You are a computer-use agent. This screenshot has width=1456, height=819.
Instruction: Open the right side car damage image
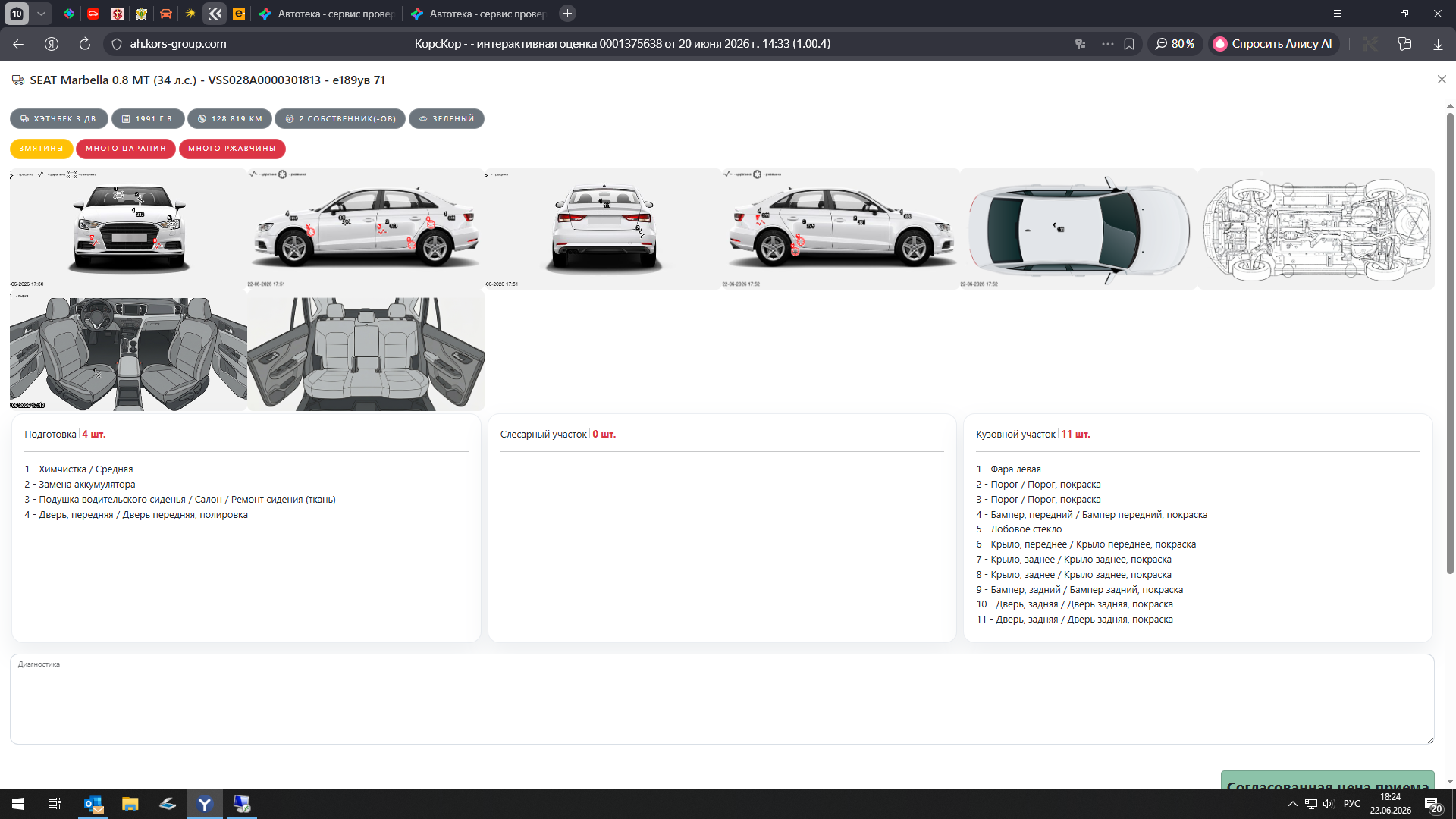tap(840, 229)
